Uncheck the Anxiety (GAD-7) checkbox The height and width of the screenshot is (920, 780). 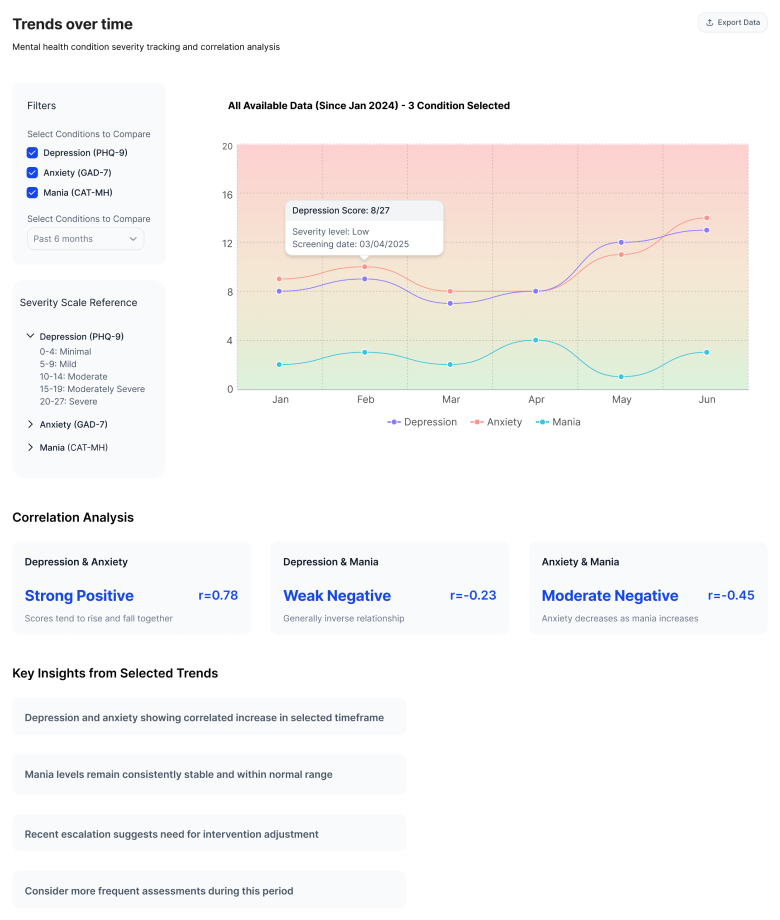pos(32,172)
